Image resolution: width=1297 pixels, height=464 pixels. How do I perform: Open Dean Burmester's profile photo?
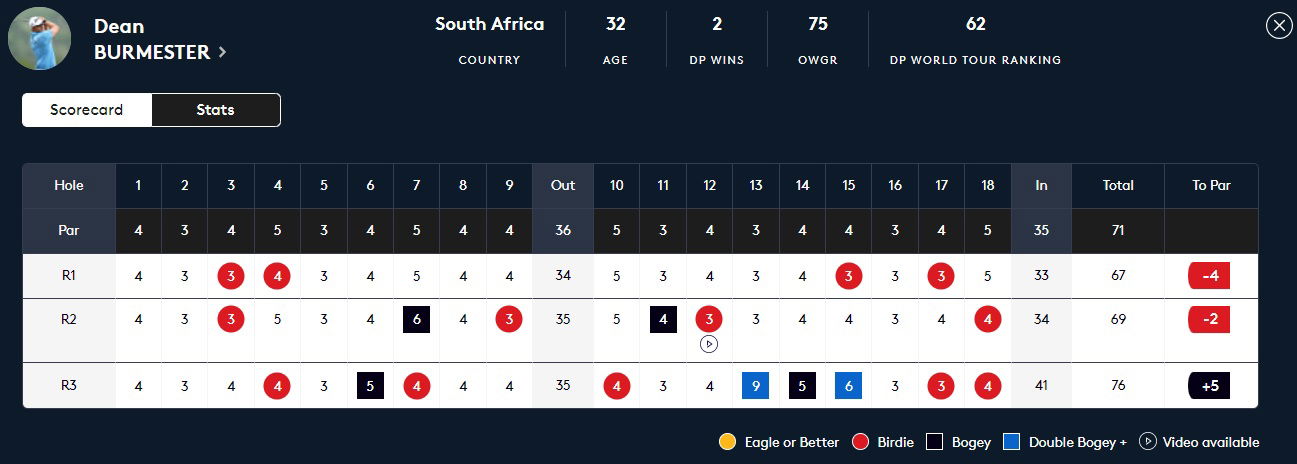(x=40, y=38)
